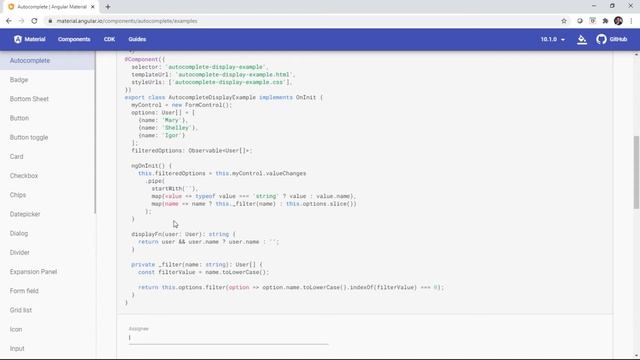Open the theme picker paint bucket icon
The image size is (640, 360).
[582, 39]
